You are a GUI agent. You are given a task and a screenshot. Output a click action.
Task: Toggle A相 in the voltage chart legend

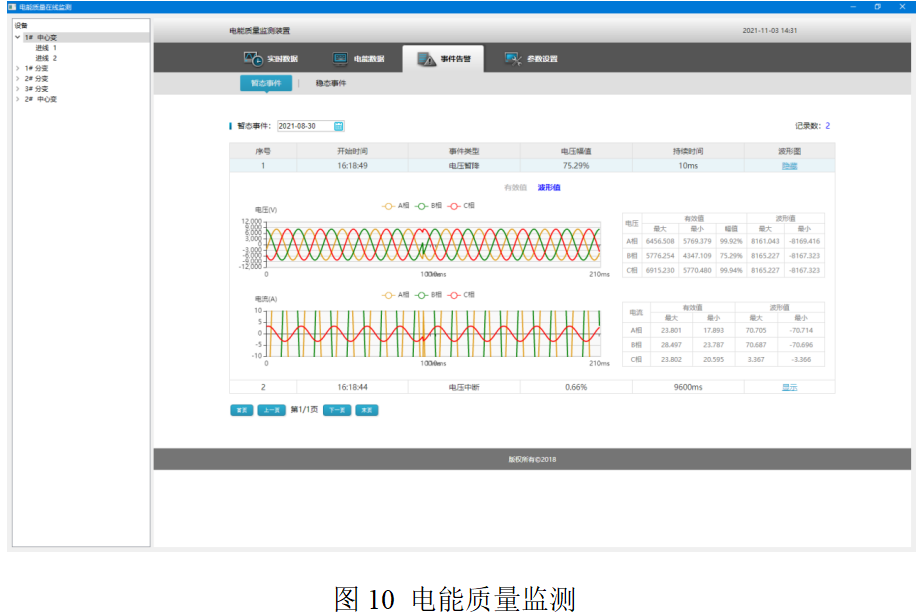395,206
